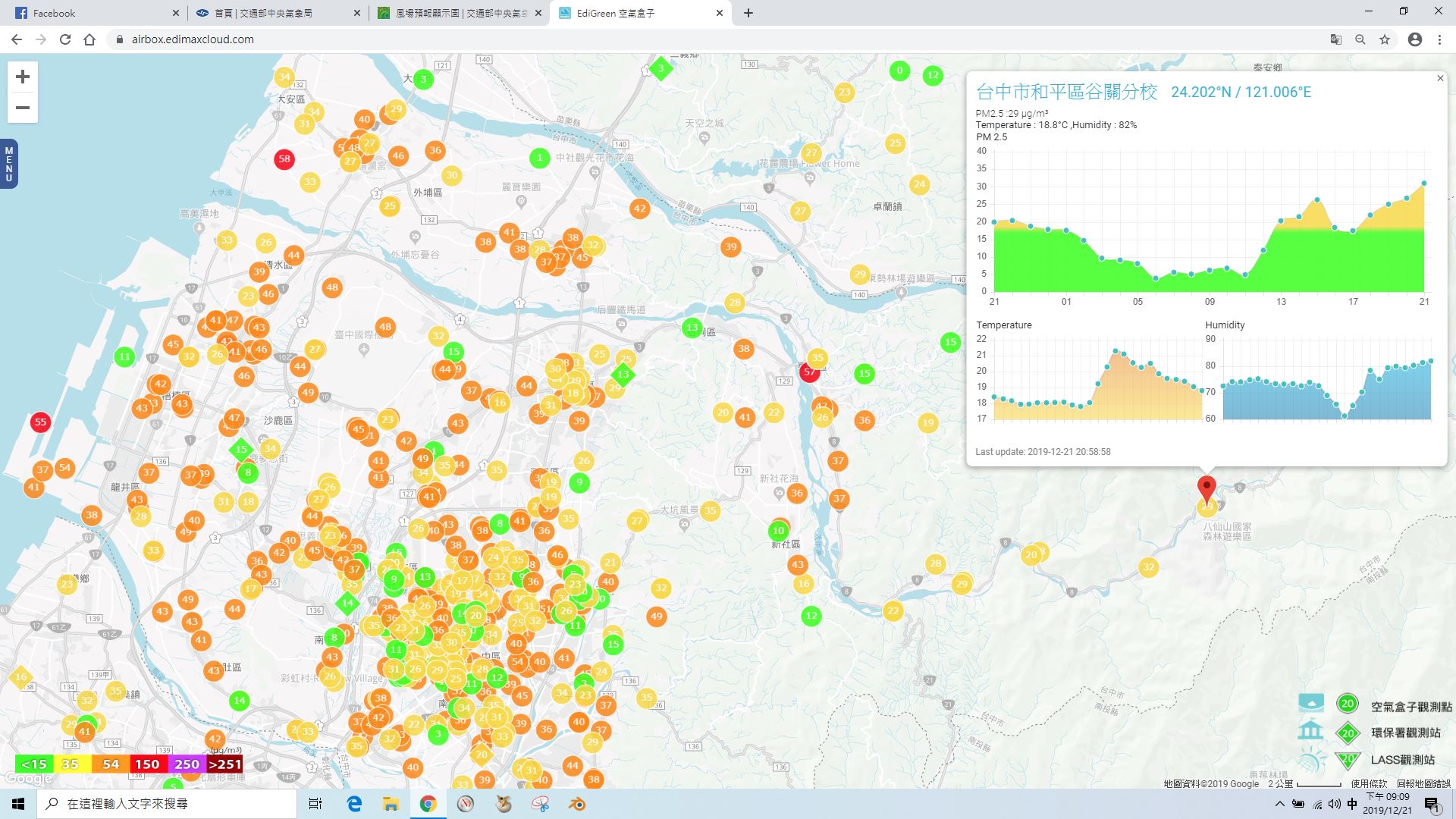The image size is (1456, 819).
Task: Click the green circle 20 legend marker
Action: (x=1348, y=704)
